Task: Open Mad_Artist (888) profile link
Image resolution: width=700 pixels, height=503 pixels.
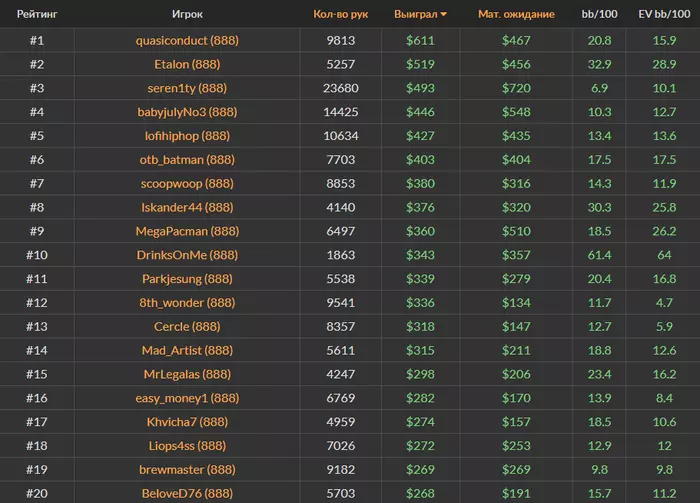Action: [x=187, y=350]
